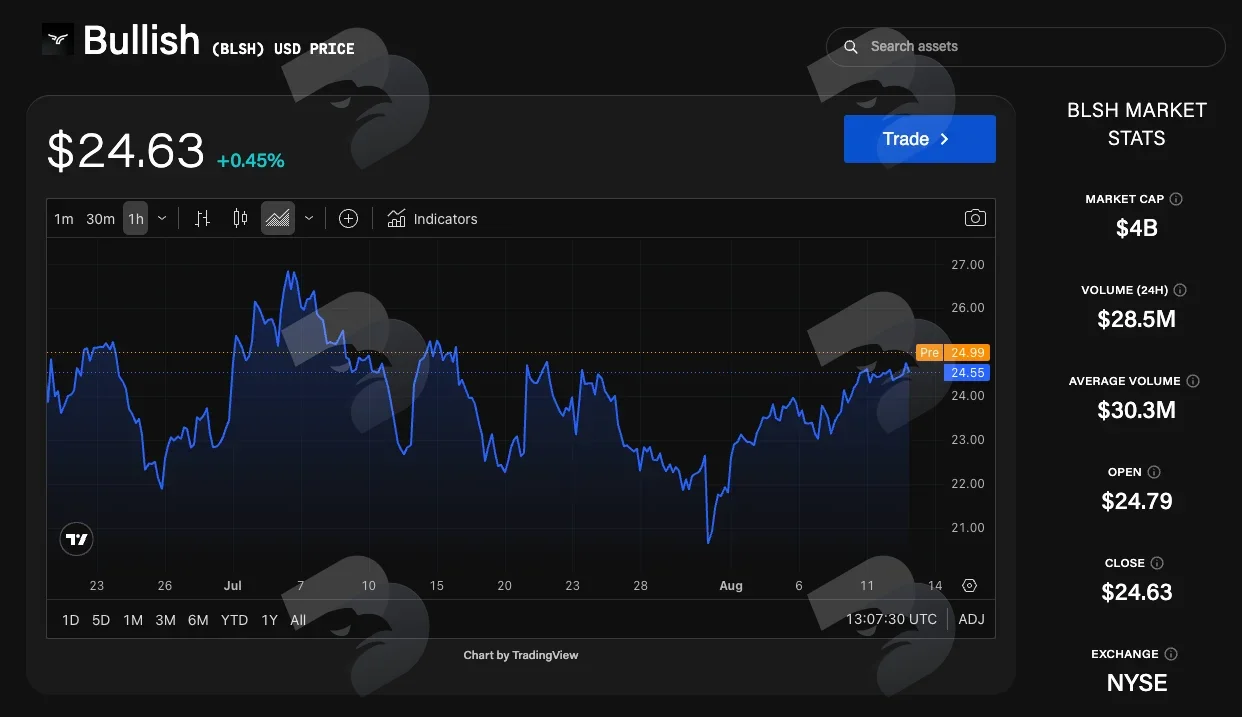
Task: Open the timezone menu at 13:07:30 UTC
Action: (x=891, y=619)
